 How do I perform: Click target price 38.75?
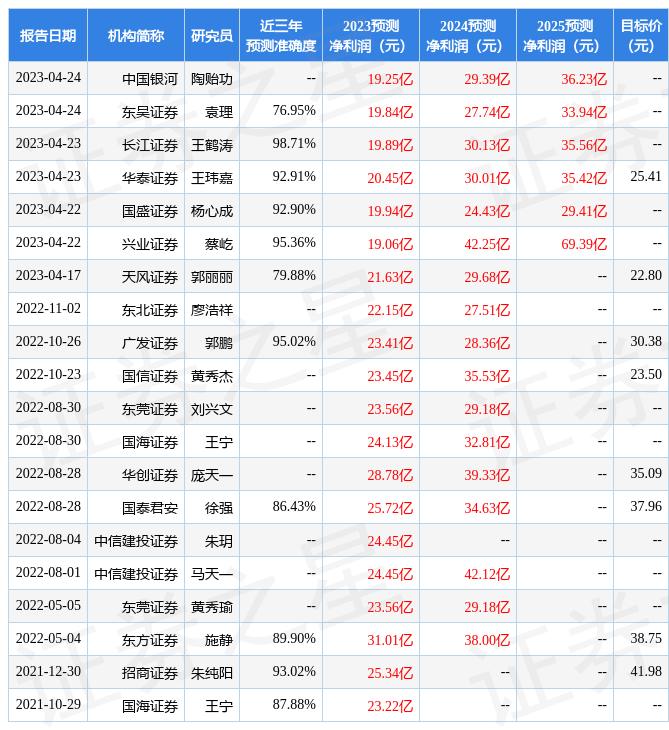[646, 639]
